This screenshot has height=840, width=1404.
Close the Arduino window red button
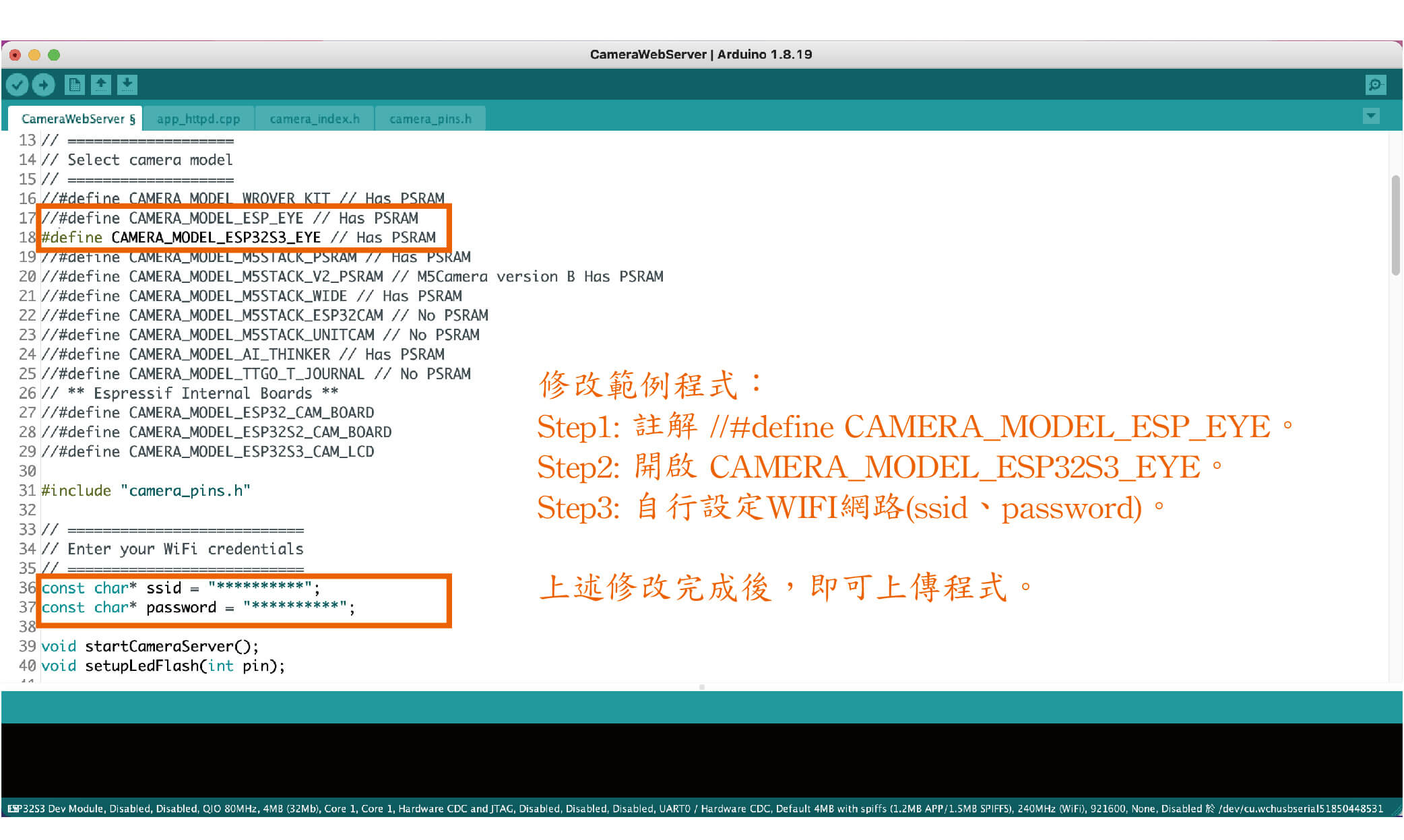[15, 55]
